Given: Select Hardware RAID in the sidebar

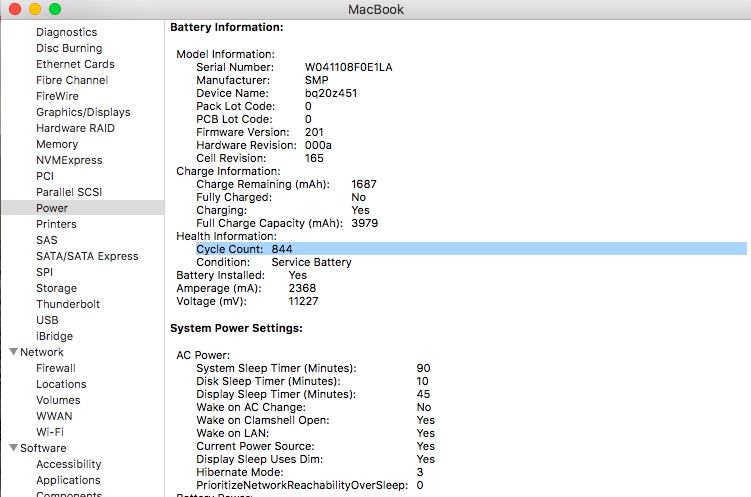Looking at the screenshot, I should pyautogui.click(x=75, y=128).
